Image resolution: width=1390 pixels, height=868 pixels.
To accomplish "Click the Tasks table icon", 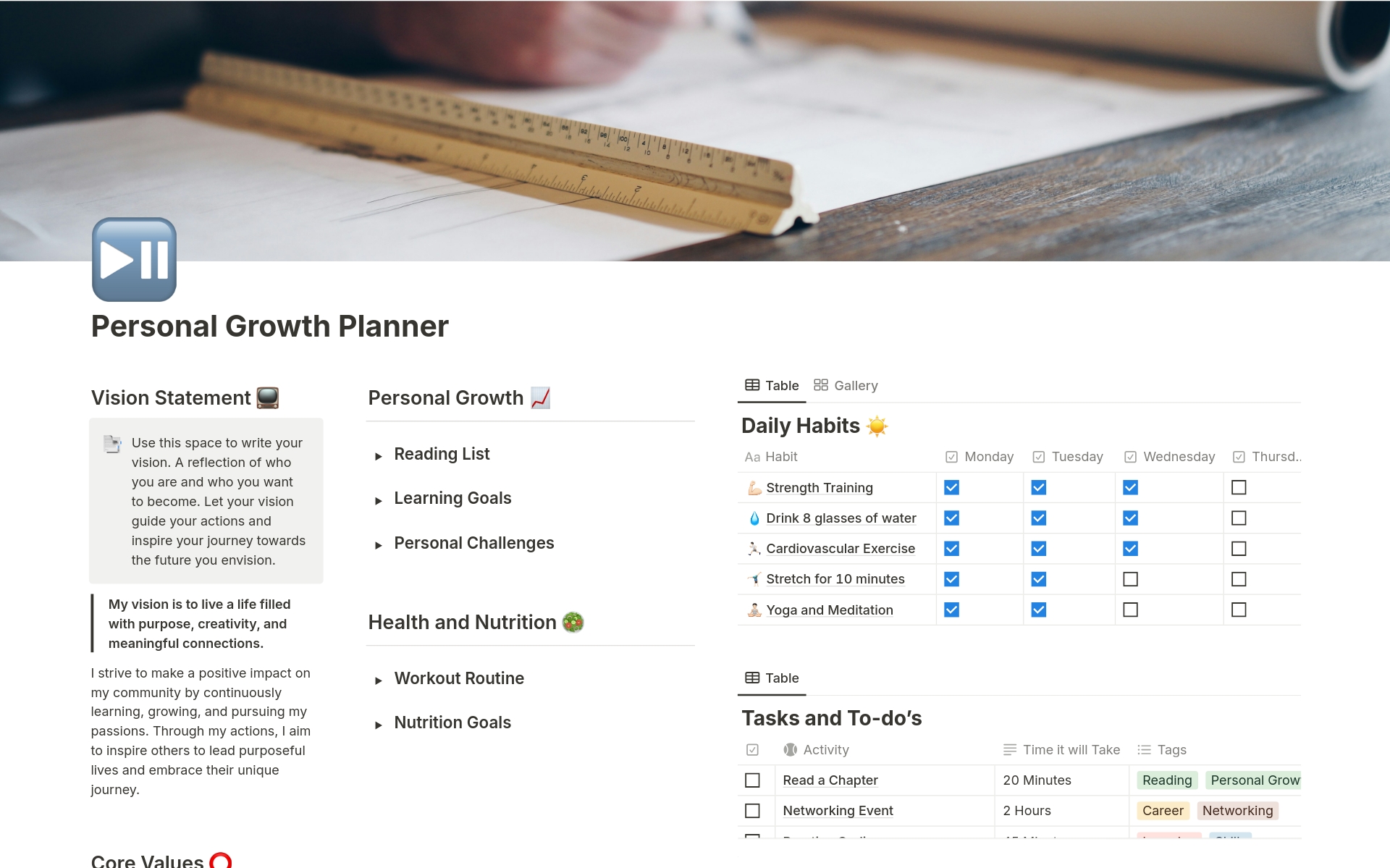I will click(752, 678).
